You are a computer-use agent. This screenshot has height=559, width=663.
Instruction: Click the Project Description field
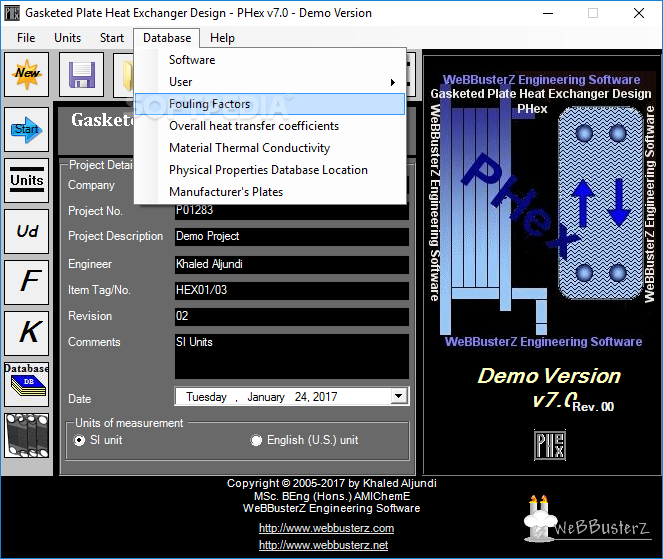(x=292, y=237)
